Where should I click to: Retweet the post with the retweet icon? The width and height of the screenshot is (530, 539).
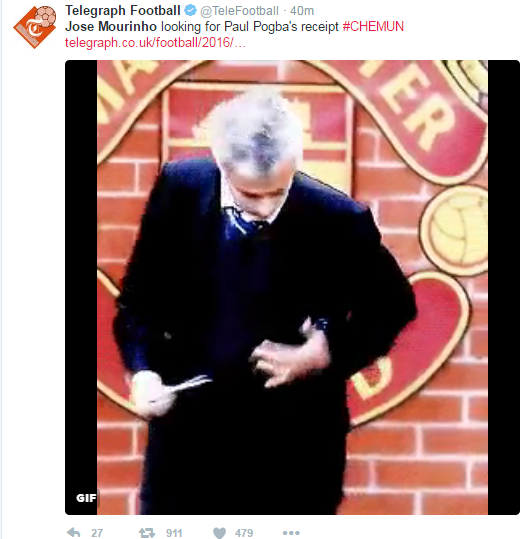point(147,533)
